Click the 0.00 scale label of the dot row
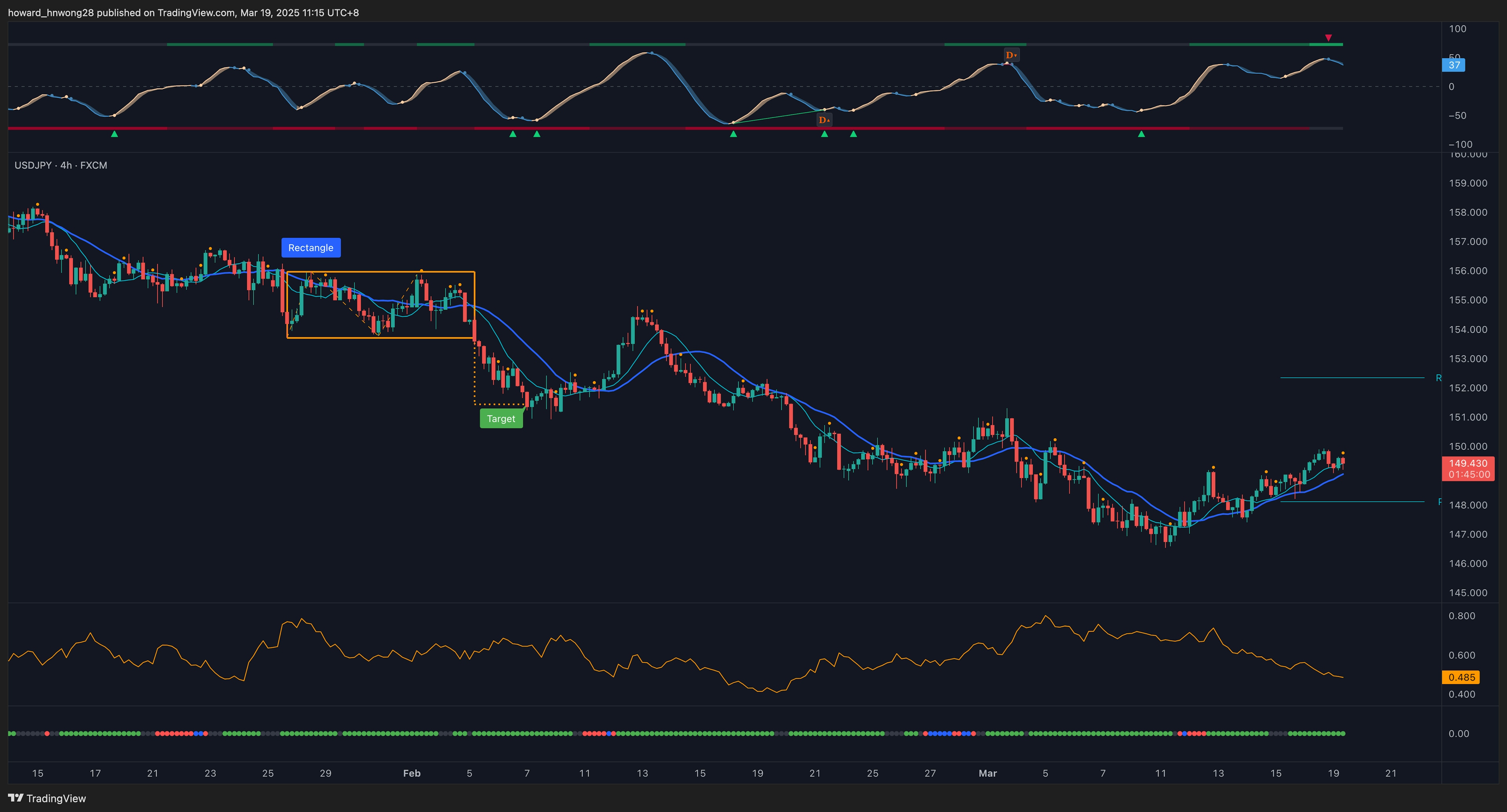 click(1458, 733)
